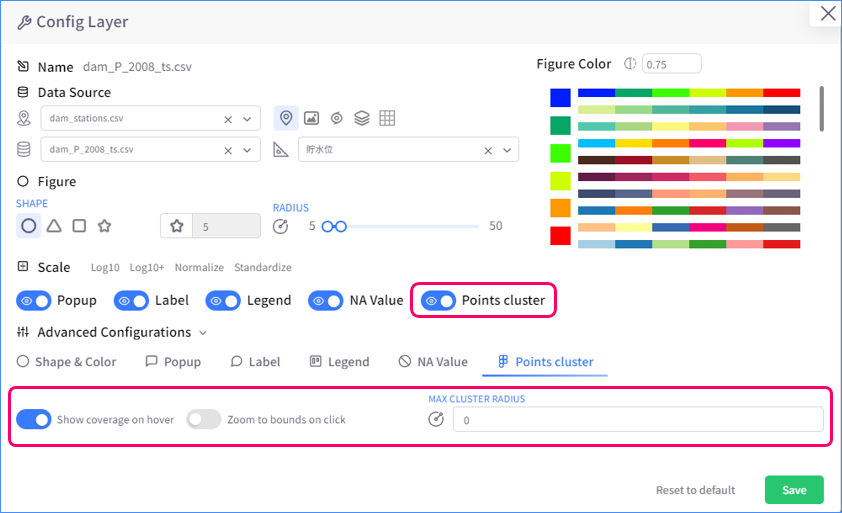Clear the dam_stations.csv selection

[228, 119]
